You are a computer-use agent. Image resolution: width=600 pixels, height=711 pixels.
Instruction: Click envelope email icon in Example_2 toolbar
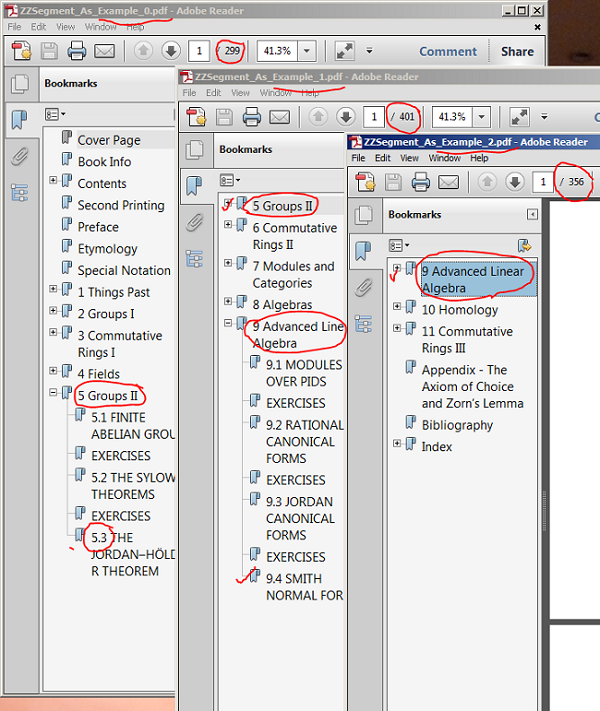click(449, 182)
